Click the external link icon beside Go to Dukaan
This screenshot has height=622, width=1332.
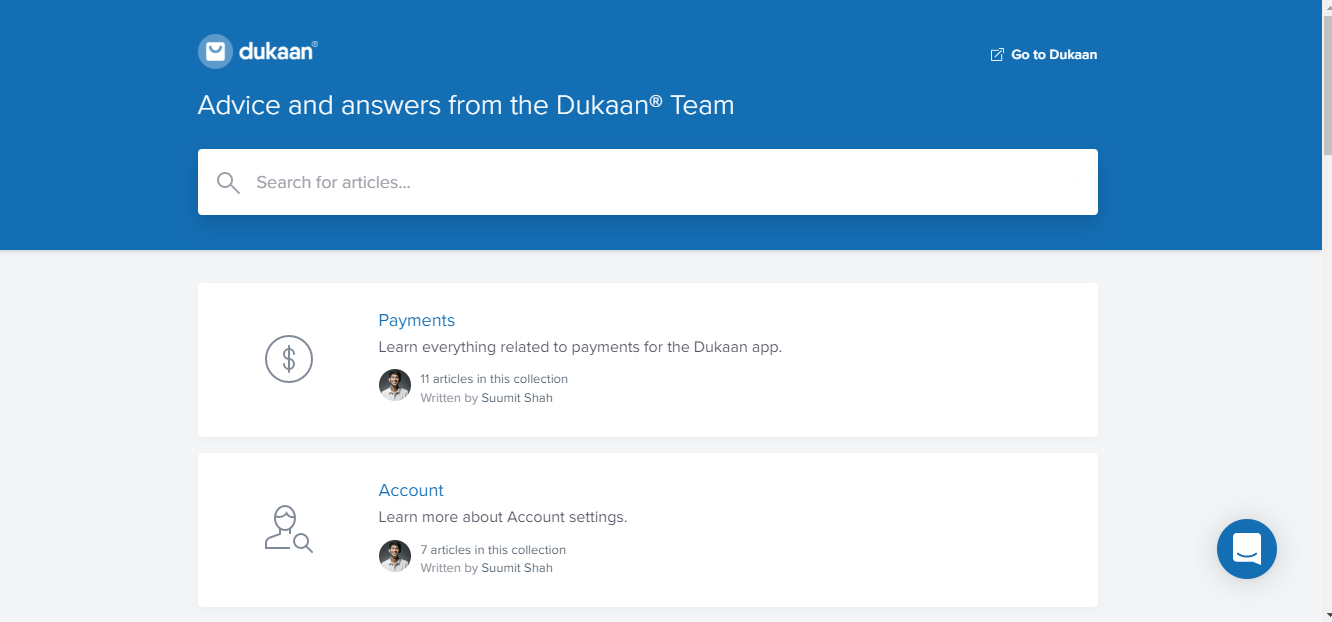pos(997,55)
